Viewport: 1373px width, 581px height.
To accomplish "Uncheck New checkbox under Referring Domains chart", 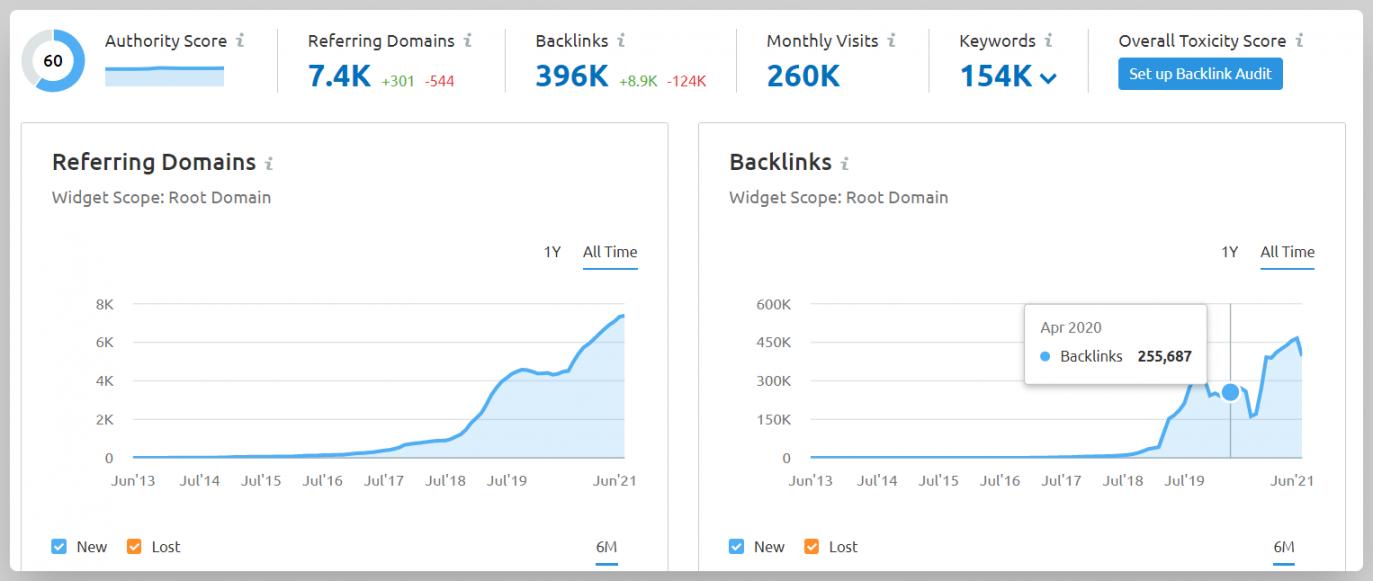I will click(59, 547).
